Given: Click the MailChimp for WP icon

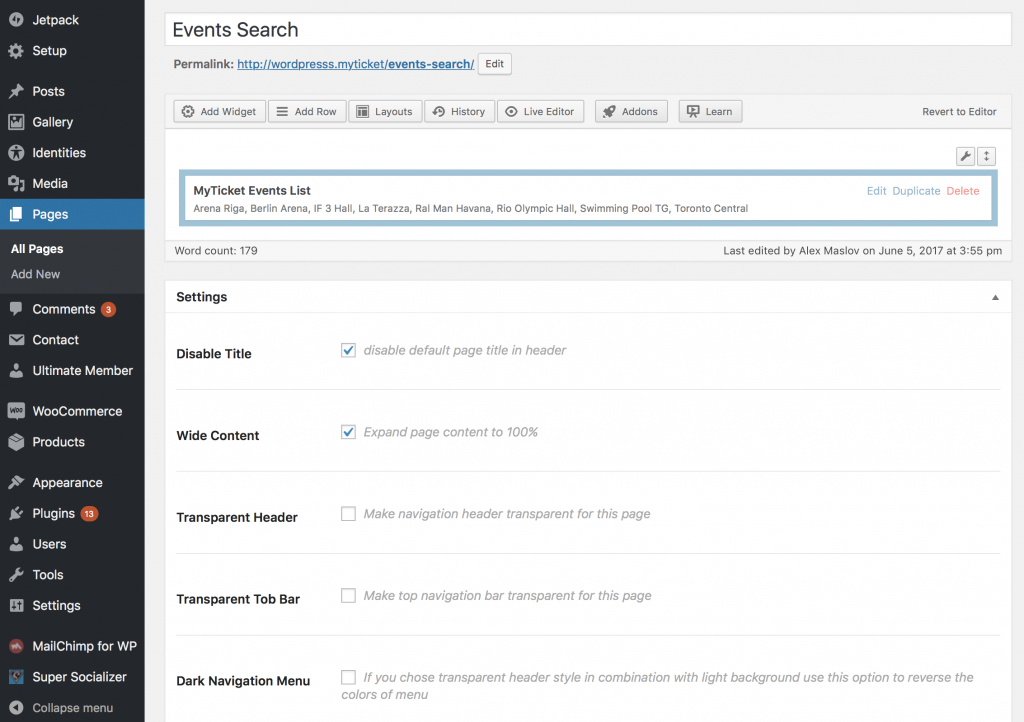Looking at the screenshot, I should (16, 646).
